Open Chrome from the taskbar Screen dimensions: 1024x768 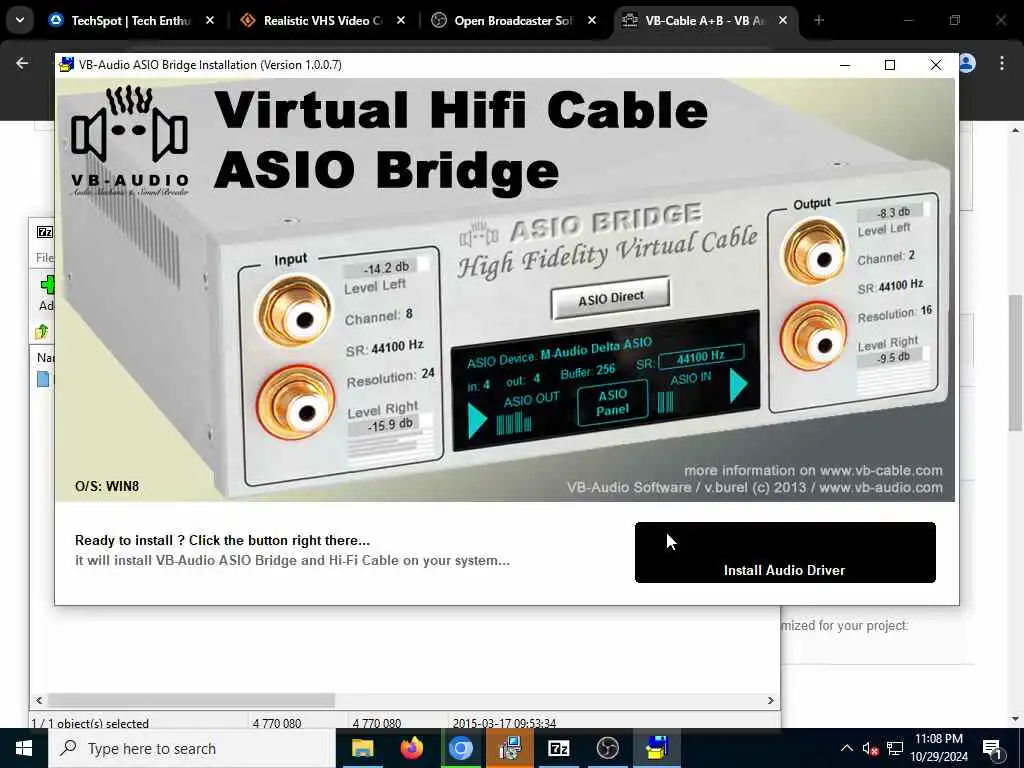(x=460, y=748)
